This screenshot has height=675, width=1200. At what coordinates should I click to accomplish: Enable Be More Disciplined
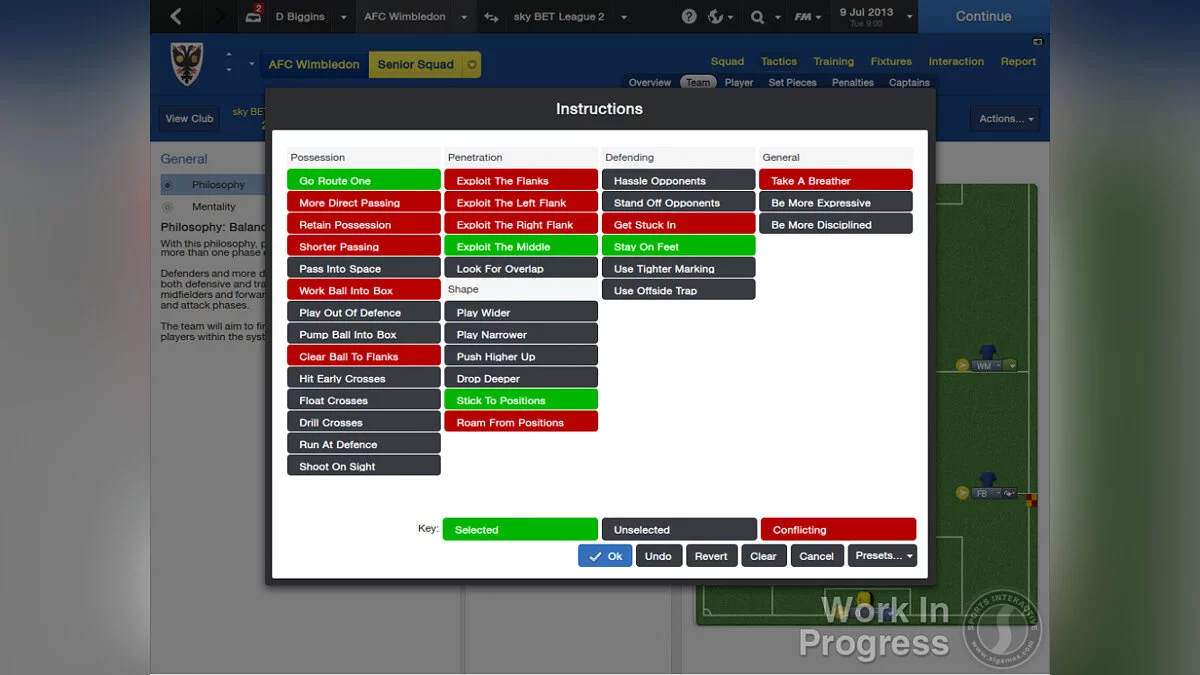[x=836, y=224]
